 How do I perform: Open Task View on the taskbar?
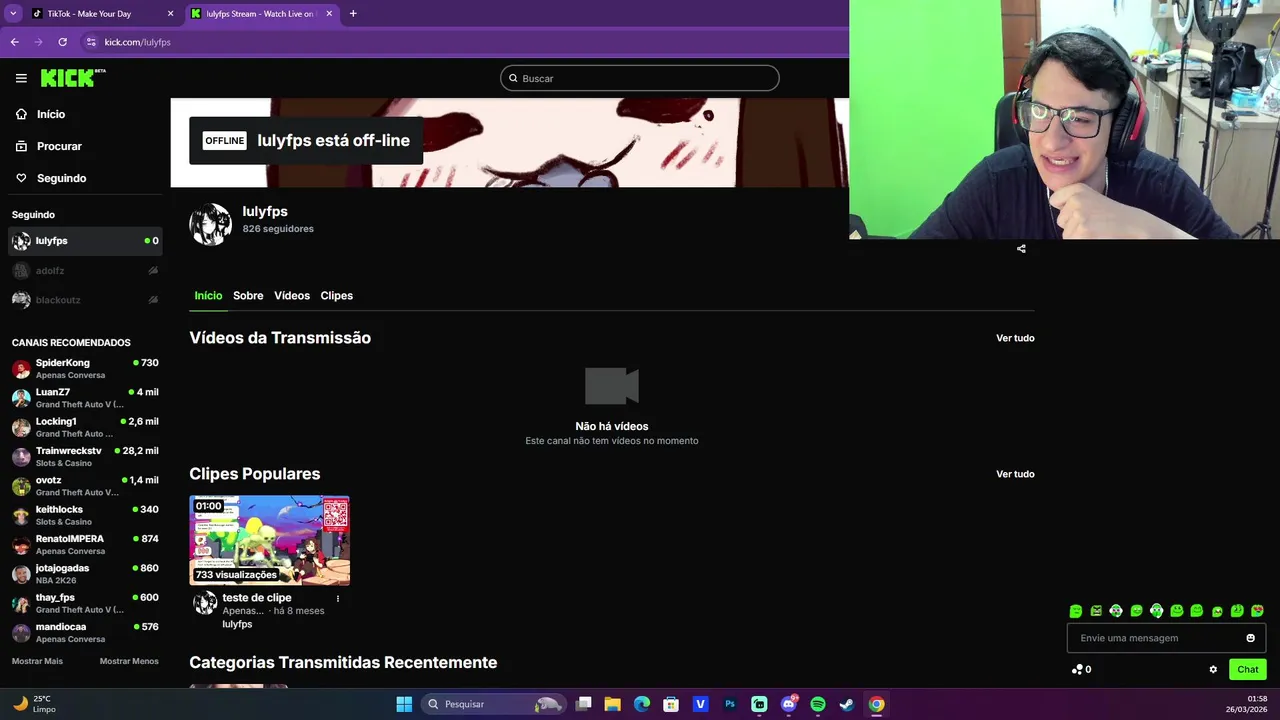tap(584, 704)
